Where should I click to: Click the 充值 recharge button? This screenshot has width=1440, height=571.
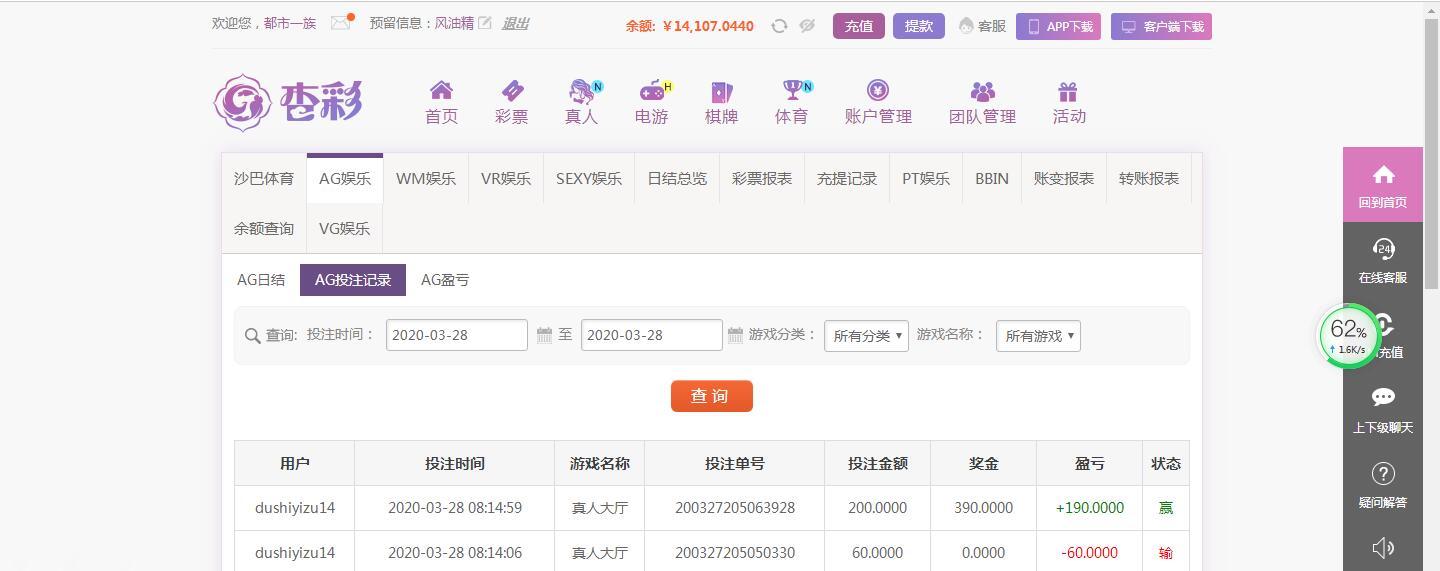pyautogui.click(x=859, y=26)
